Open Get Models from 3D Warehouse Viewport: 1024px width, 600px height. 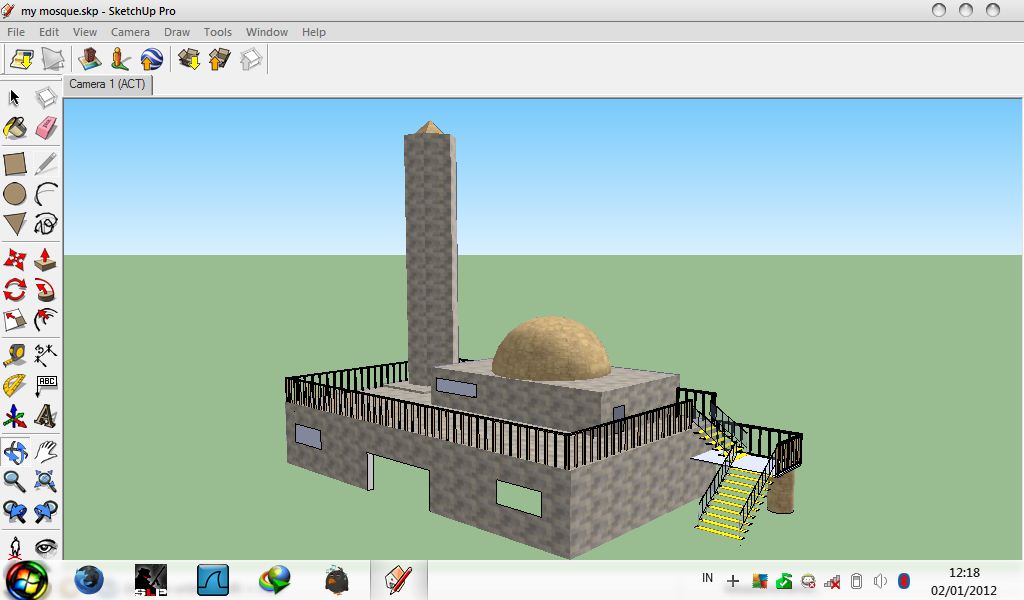pos(188,60)
